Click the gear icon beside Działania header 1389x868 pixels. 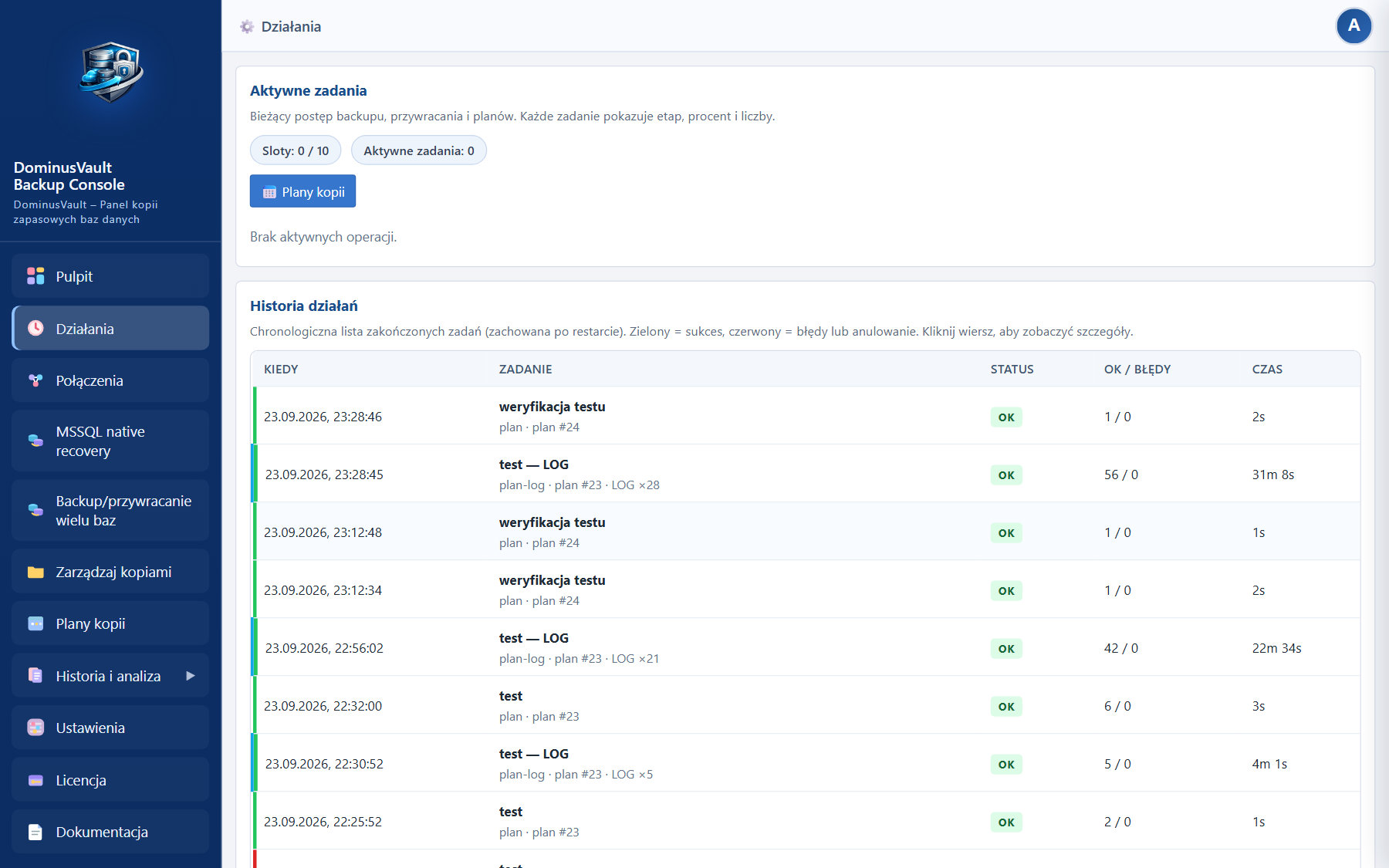pyautogui.click(x=247, y=27)
